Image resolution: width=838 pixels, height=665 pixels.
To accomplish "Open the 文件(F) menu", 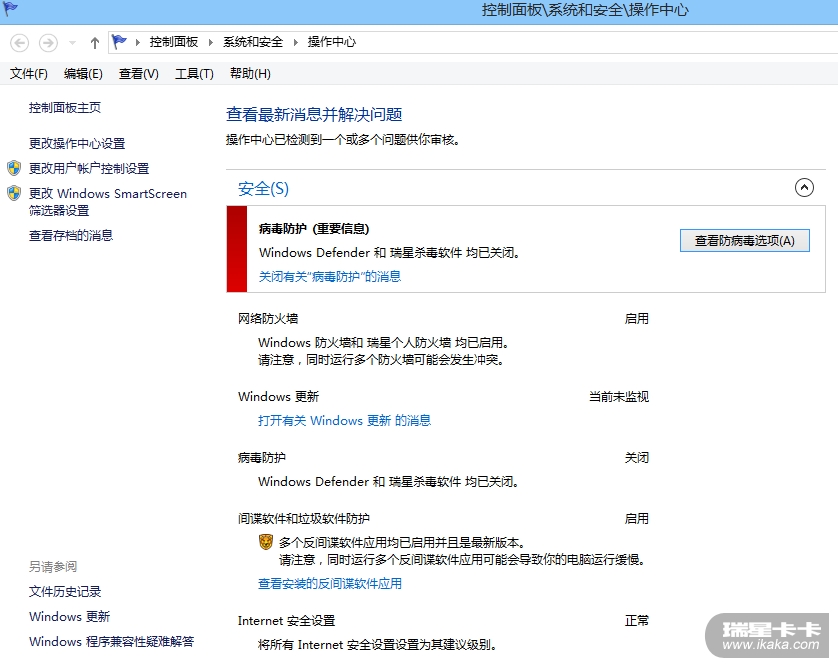I will point(28,74).
